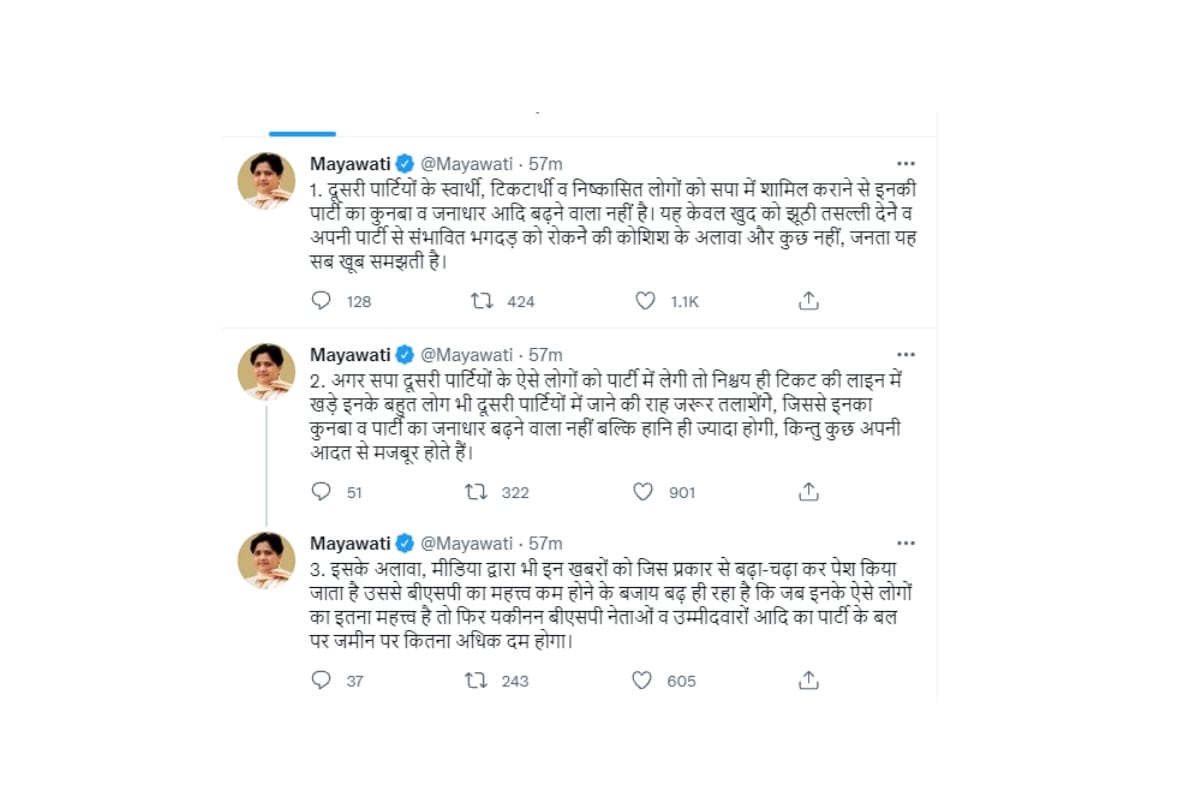Open more options menu on third tweet
The width and height of the screenshot is (1200, 810).
[906, 543]
